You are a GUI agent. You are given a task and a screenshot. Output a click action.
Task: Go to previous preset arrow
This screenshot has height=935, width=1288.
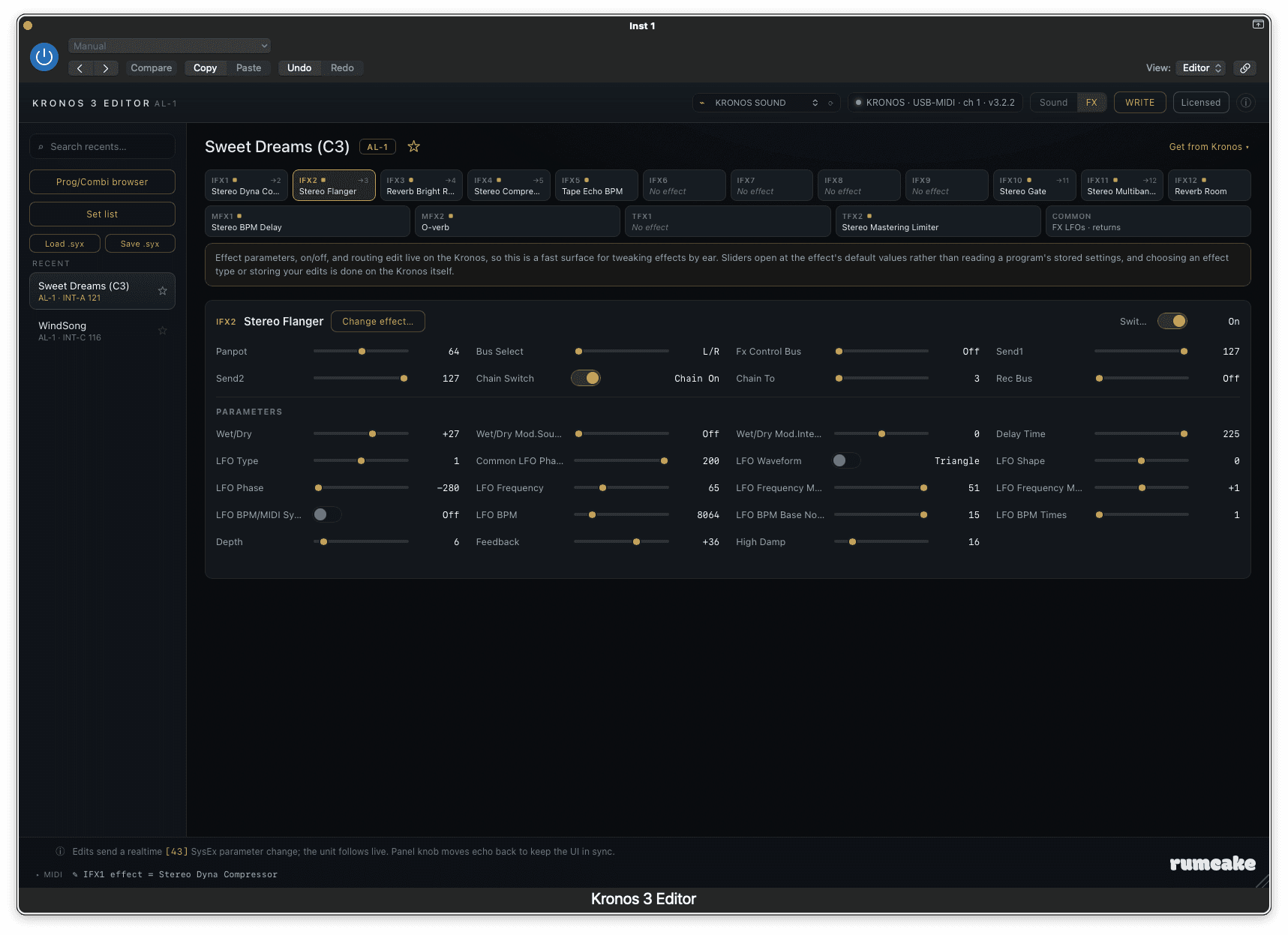pyautogui.click(x=80, y=68)
